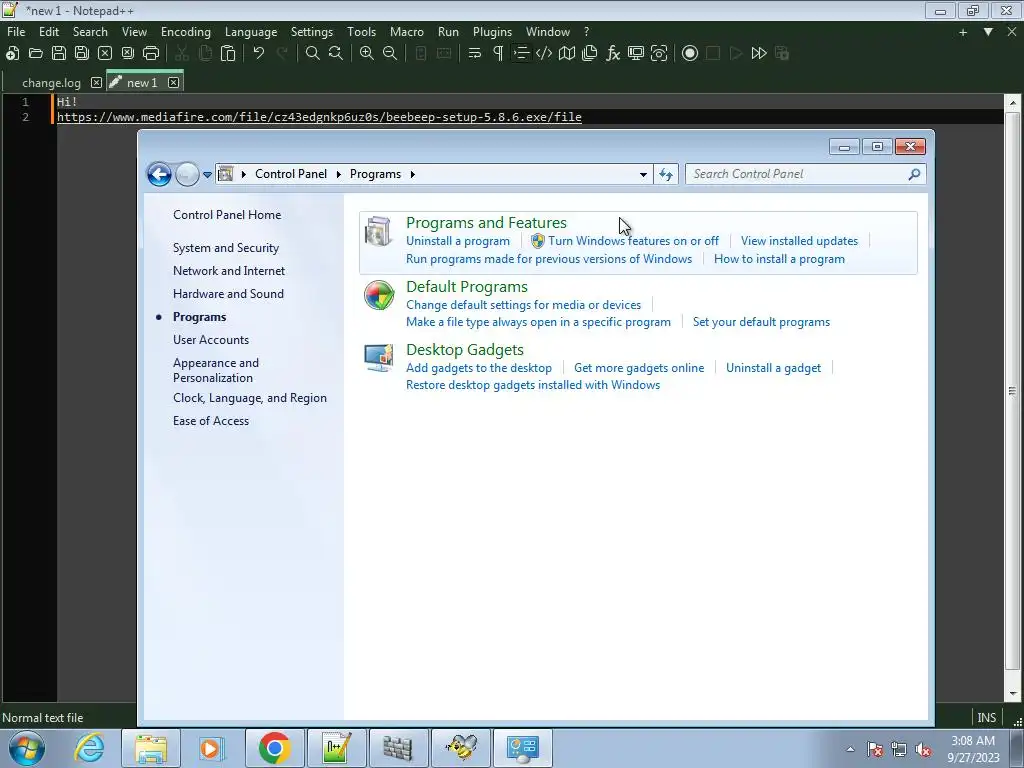Click the Save All icon in Notepad++
1024x768 pixels.
(82, 54)
